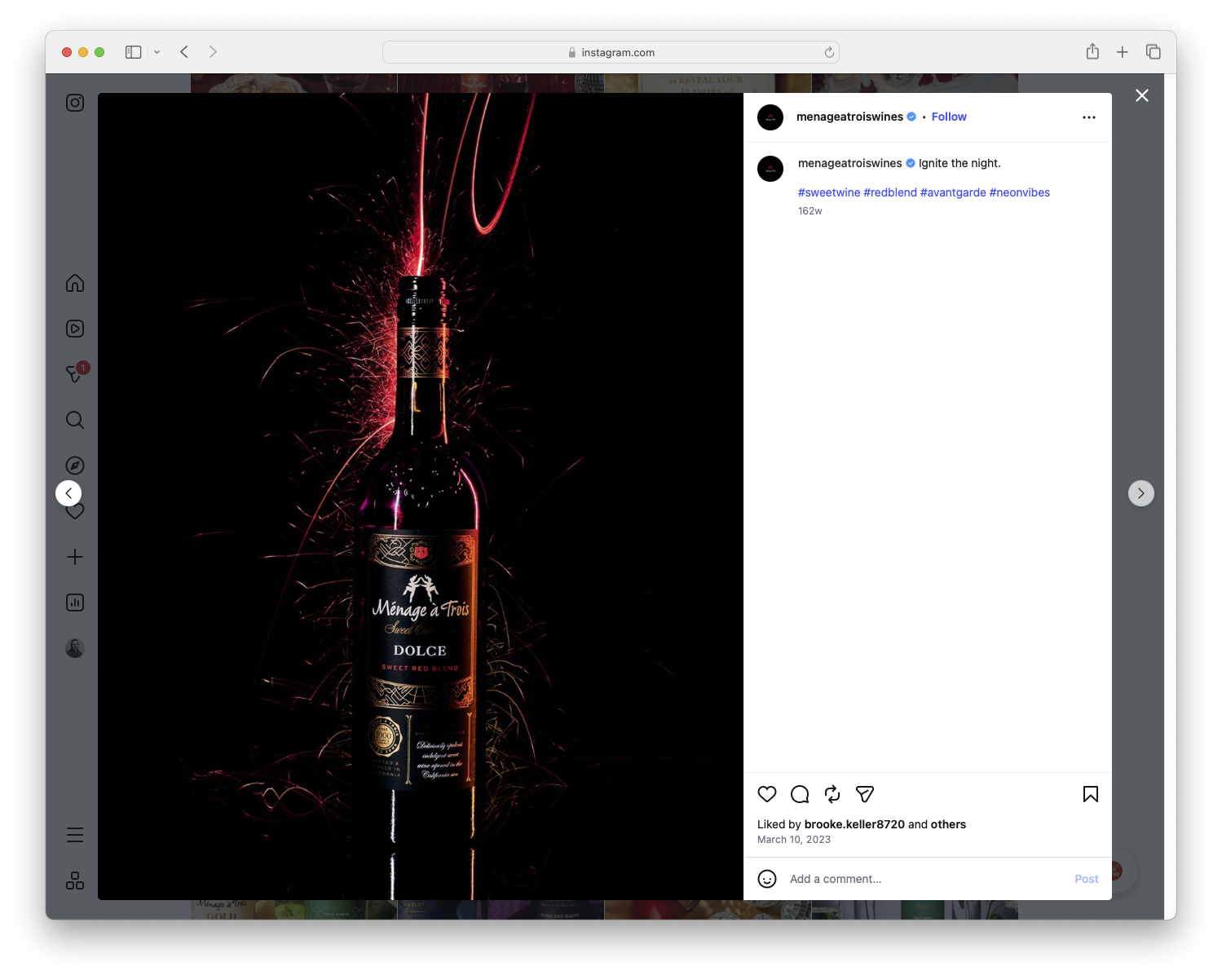Toggle comments open via the comment bubble
This screenshot has height=980, width=1222.
(x=799, y=794)
